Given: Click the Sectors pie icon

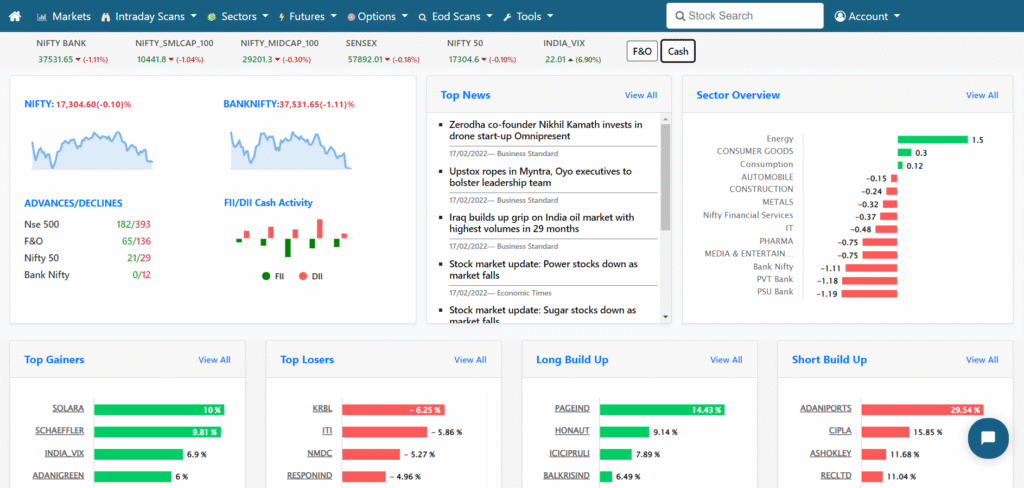Looking at the screenshot, I should (212, 17).
